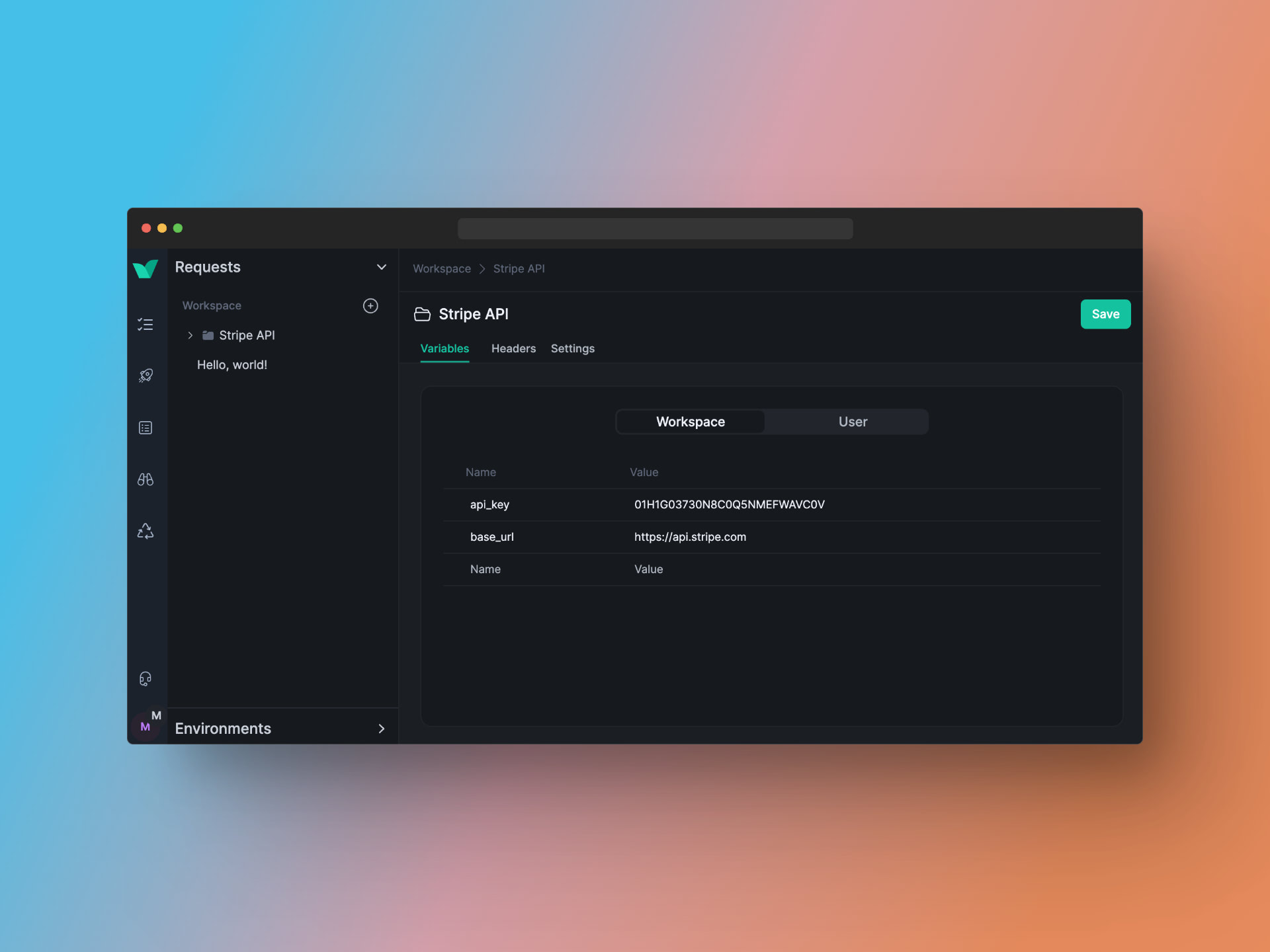The image size is (1270, 952).
Task: Open the checklist requests icon in sidebar
Action: point(146,324)
